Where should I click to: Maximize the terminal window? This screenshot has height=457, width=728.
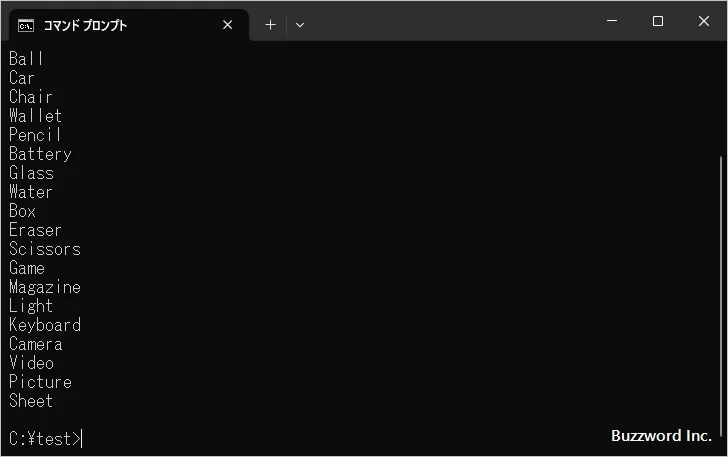coord(657,21)
